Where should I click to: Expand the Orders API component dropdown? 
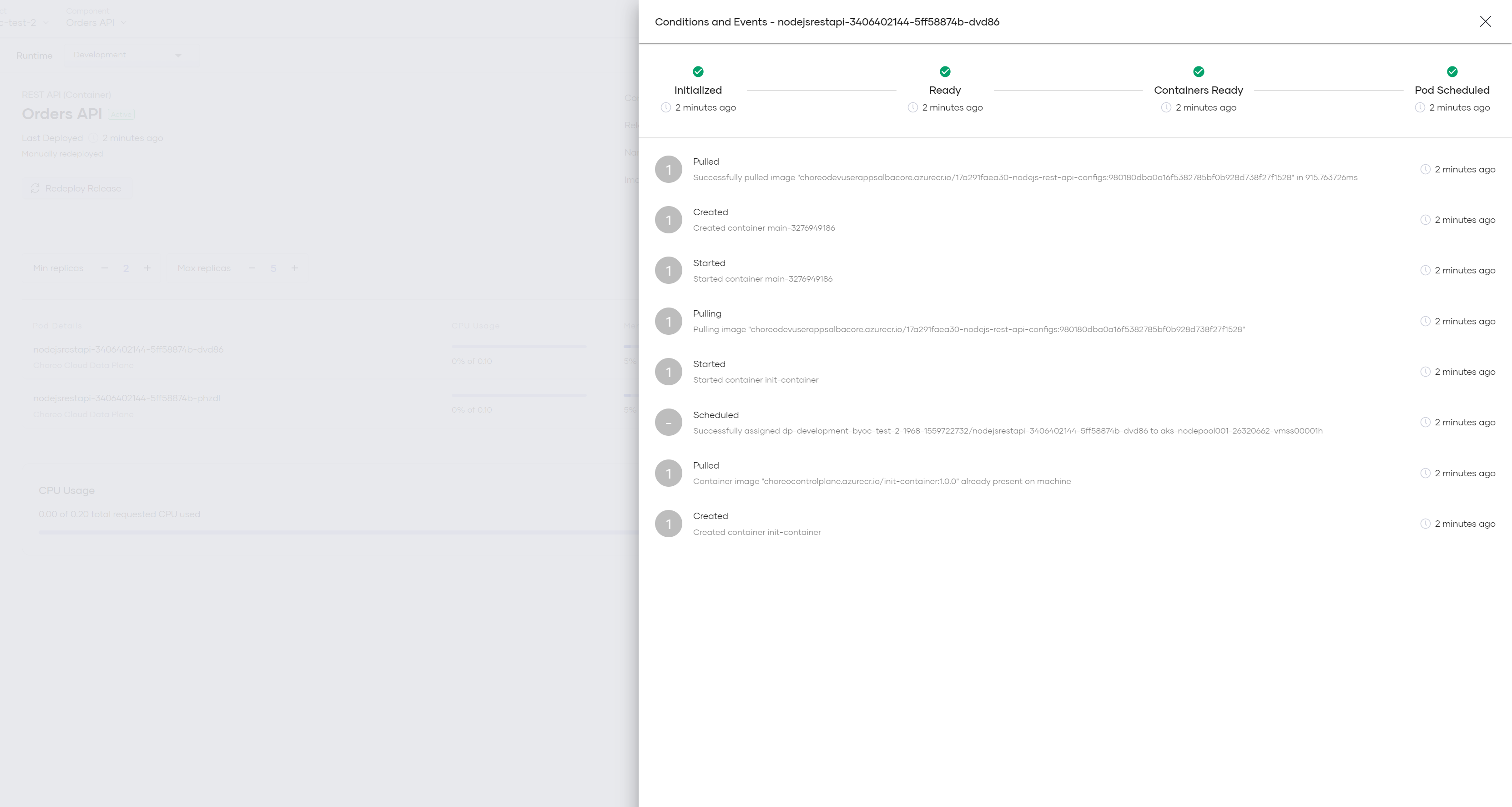(x=124, y=23)
